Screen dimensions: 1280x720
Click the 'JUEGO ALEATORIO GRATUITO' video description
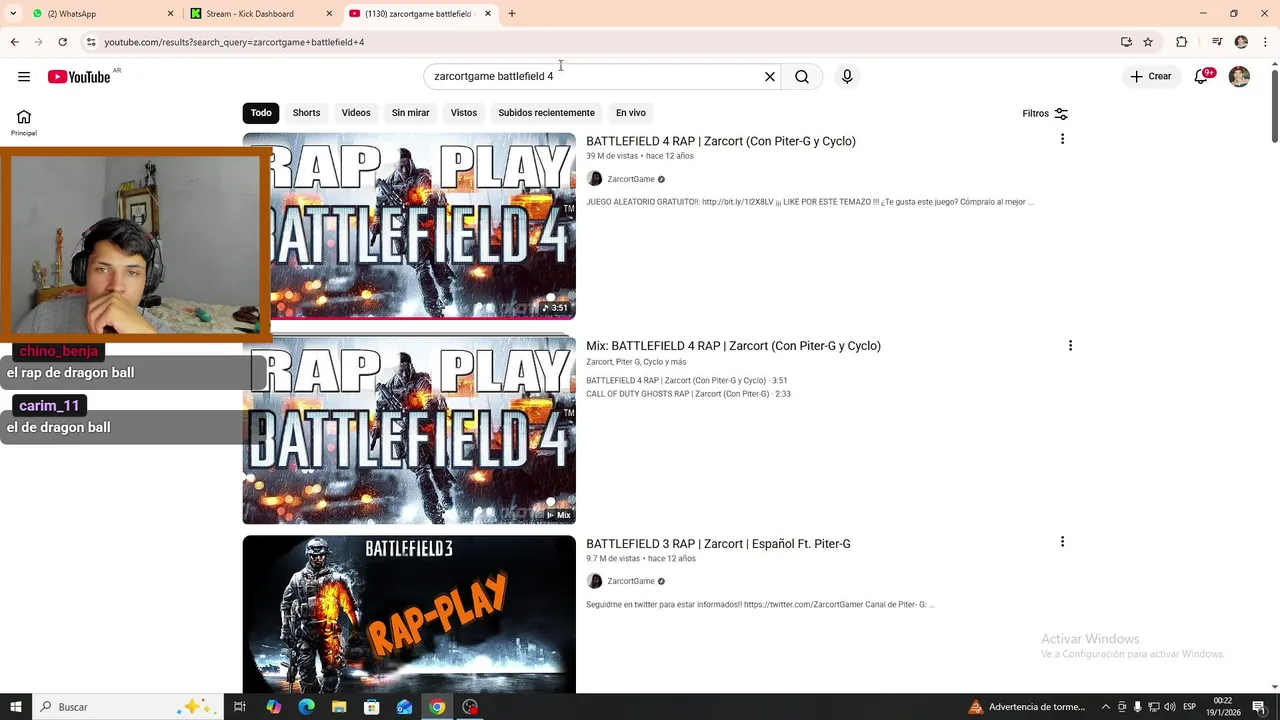tap(810, 202)
